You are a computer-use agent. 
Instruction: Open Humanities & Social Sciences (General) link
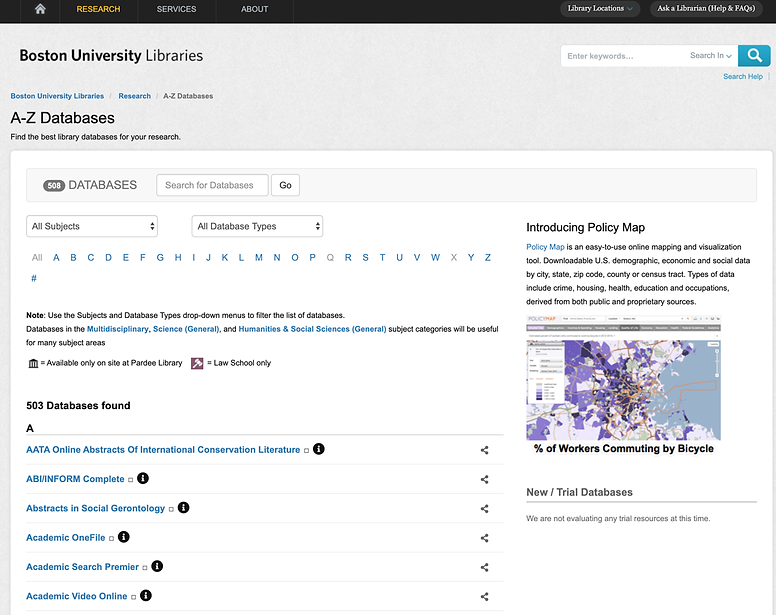[x=312, y=329]
